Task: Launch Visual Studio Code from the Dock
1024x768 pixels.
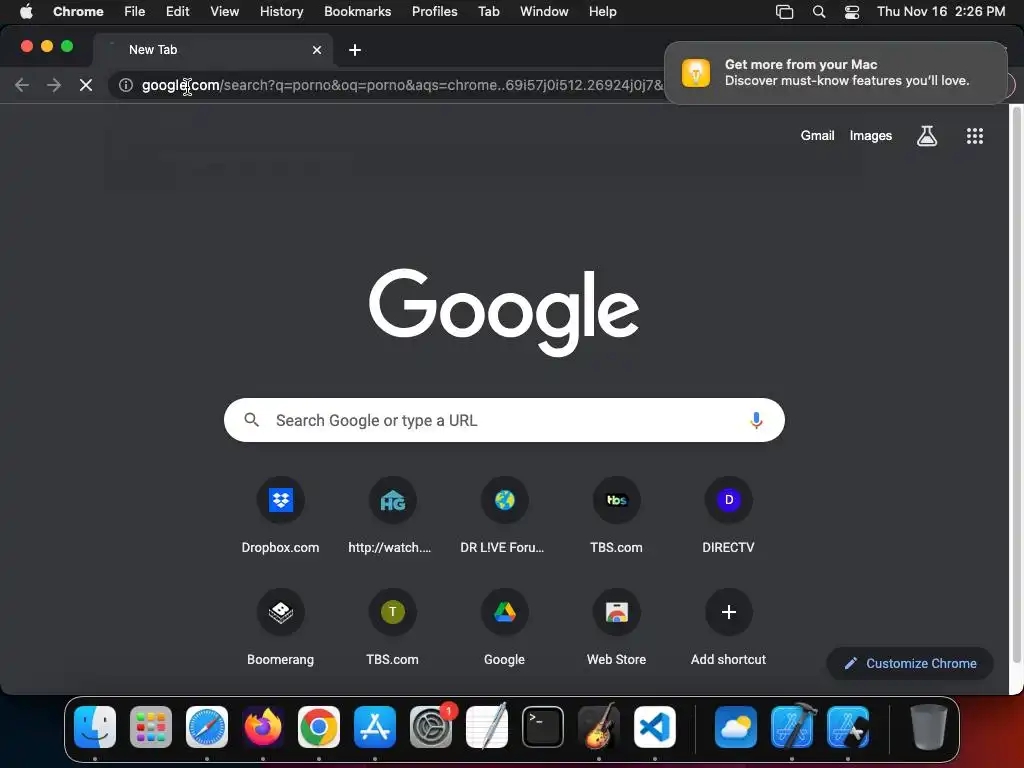Action: [x=655, y=726]
